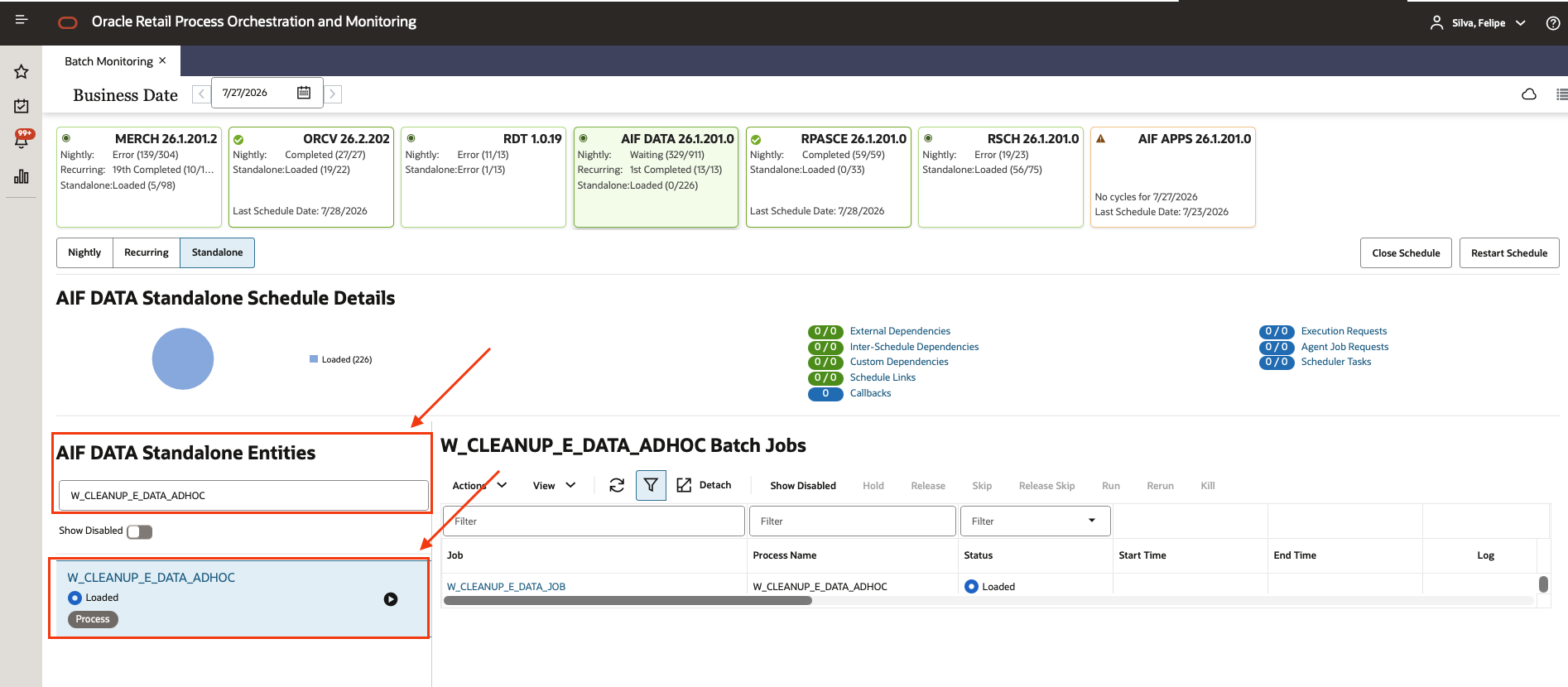1568x687 pixels.
Task: Click Release Skip in the jobs toolbar
Action: coord(1046,486)
